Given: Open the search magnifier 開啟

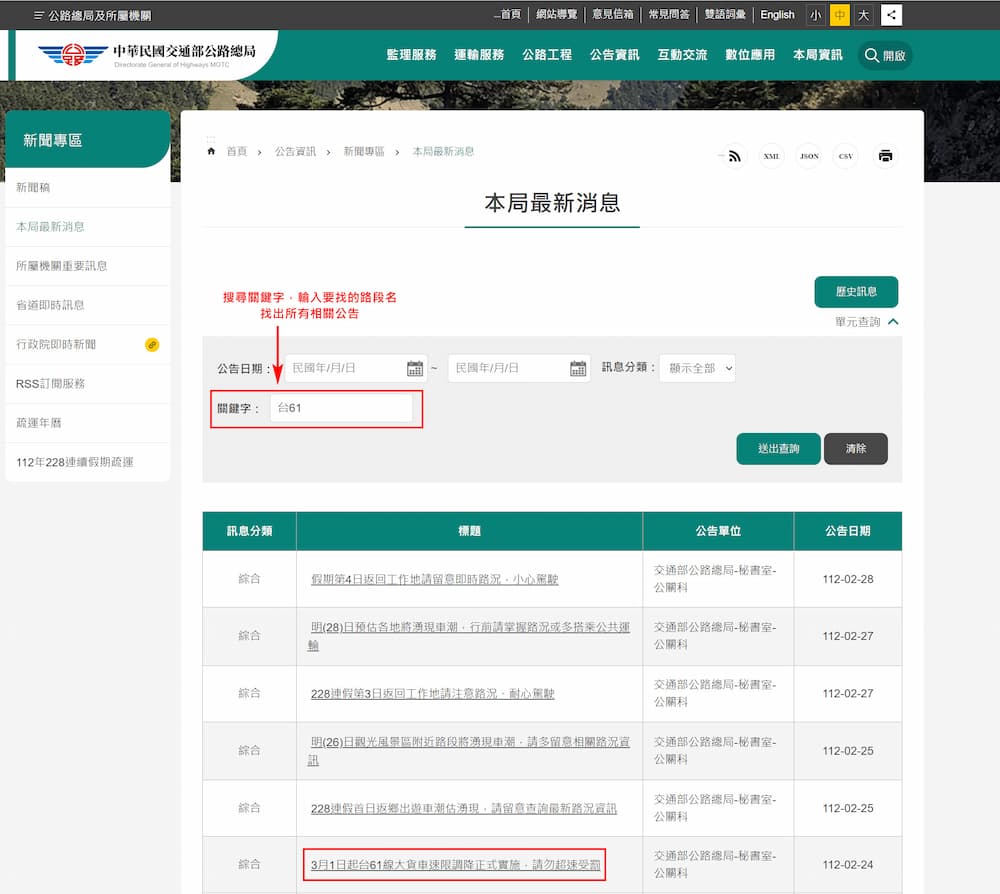Looking at the screenshot, I should [x=885, y=55].
